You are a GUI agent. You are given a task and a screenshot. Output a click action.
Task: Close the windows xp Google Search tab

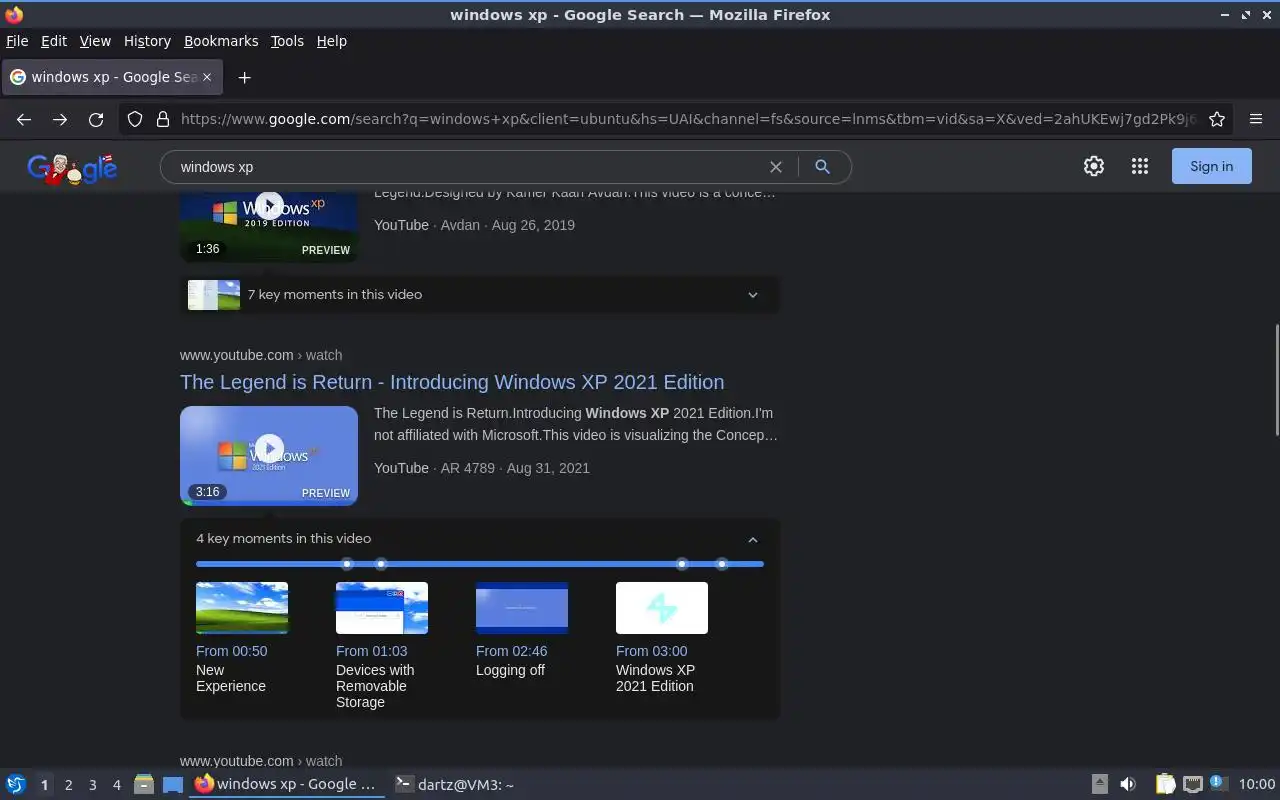tap(207, 77)
